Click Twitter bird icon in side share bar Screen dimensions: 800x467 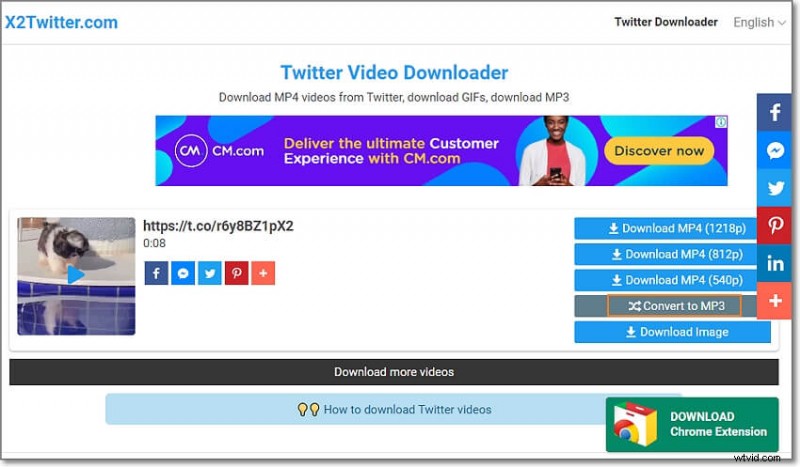coord(774,188)
